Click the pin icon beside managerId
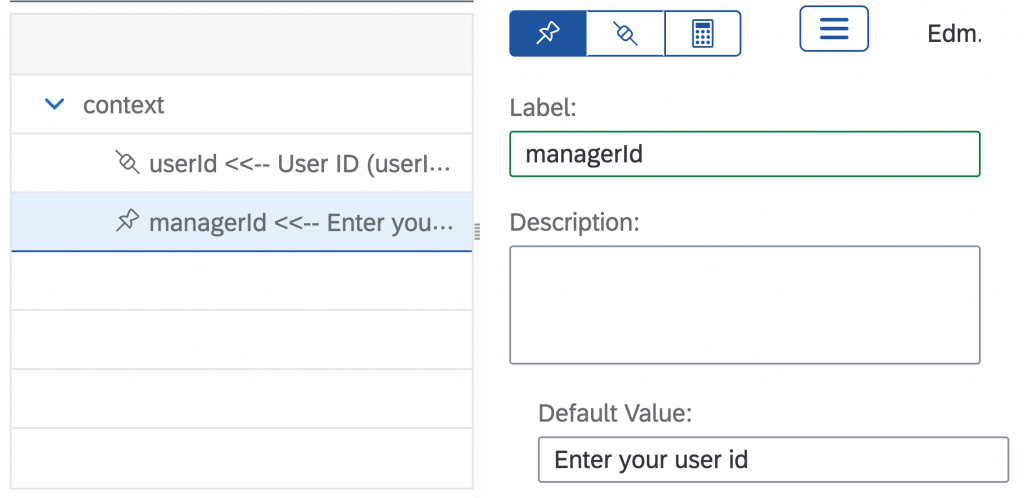Image resolution: width=1024 pixels, height=498 pixels. point(127,221)
